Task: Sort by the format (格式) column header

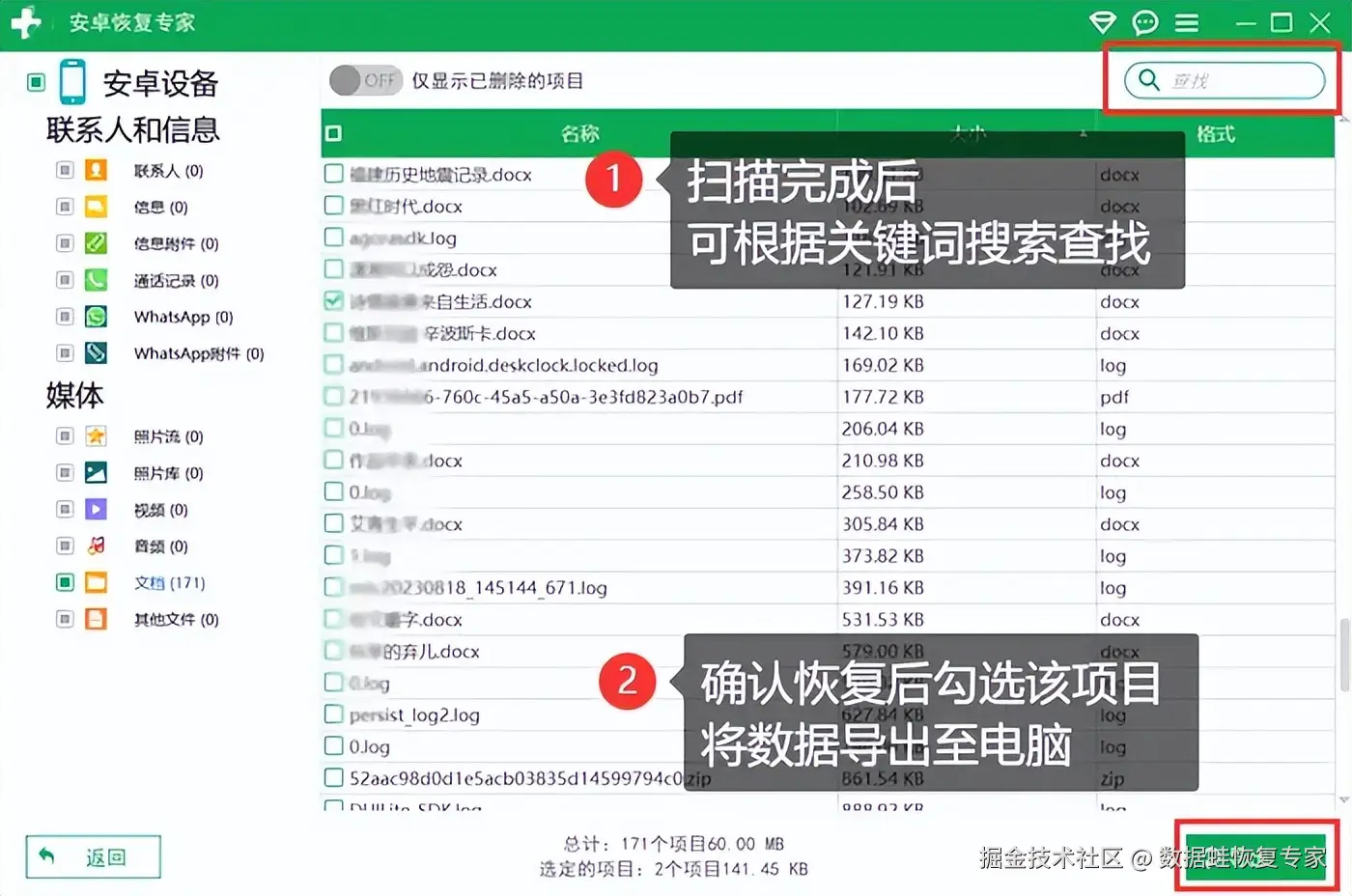Action: coord(1215,134)
